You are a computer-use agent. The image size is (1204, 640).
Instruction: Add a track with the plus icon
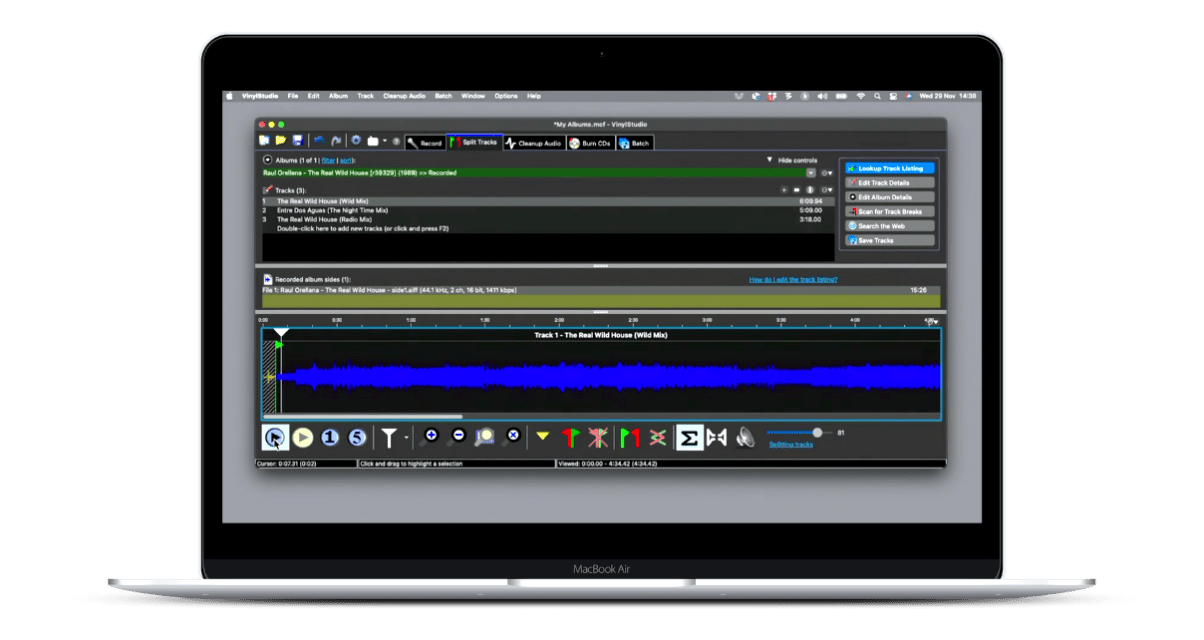click(x=784, y=190)
